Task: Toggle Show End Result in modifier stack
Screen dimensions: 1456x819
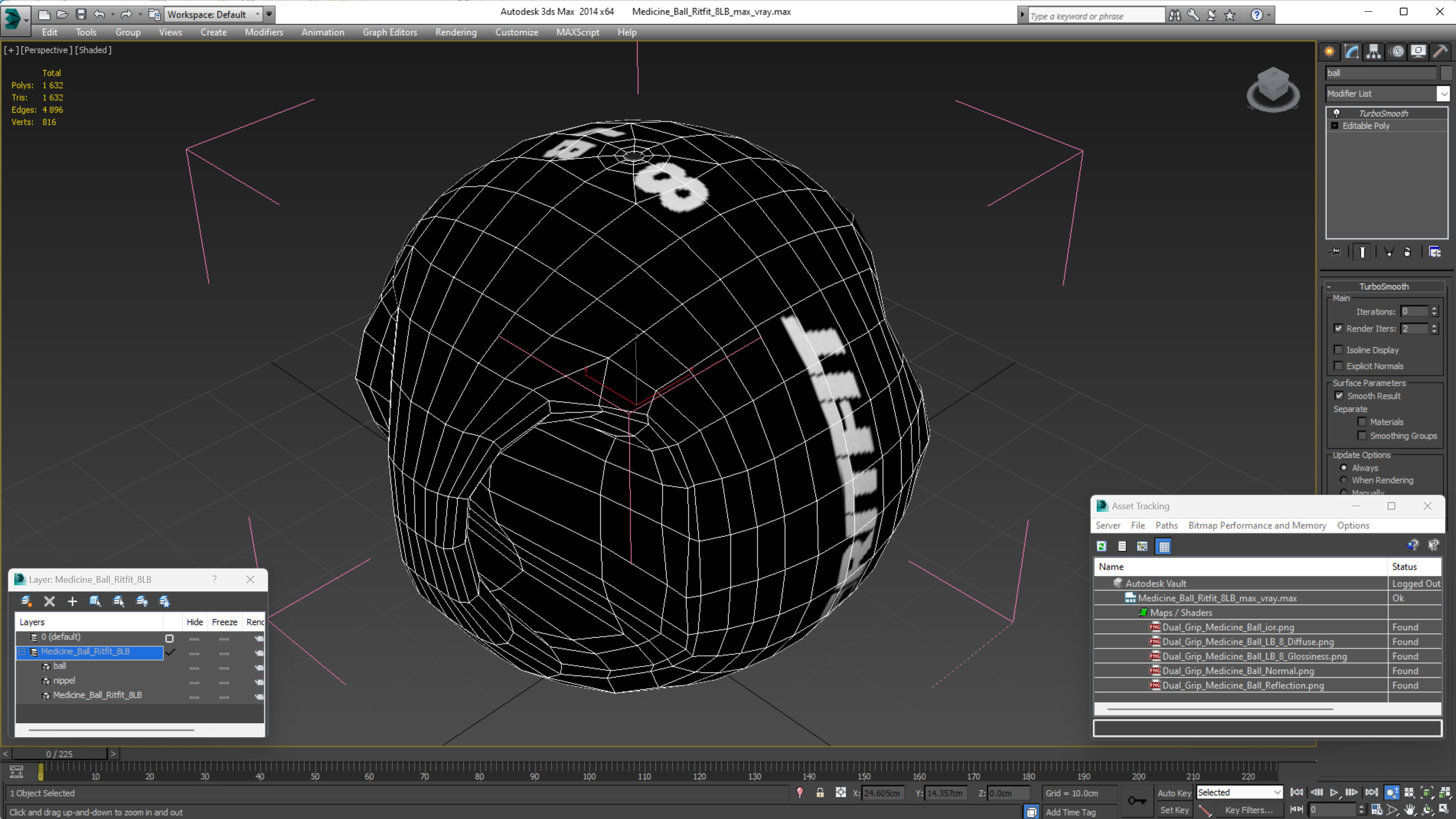Action: 1362,252
